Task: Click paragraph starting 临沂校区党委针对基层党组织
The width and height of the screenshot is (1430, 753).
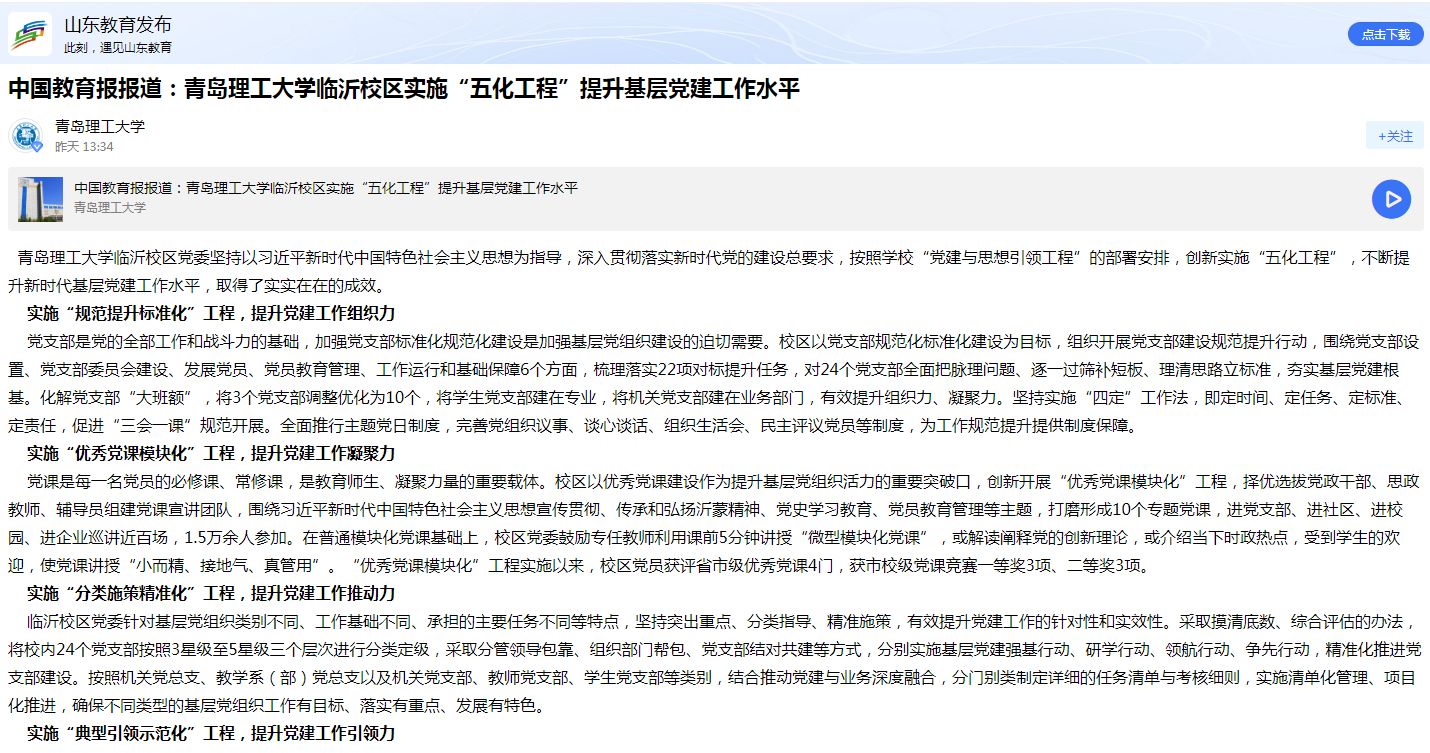Action: [x=714, y=663]
